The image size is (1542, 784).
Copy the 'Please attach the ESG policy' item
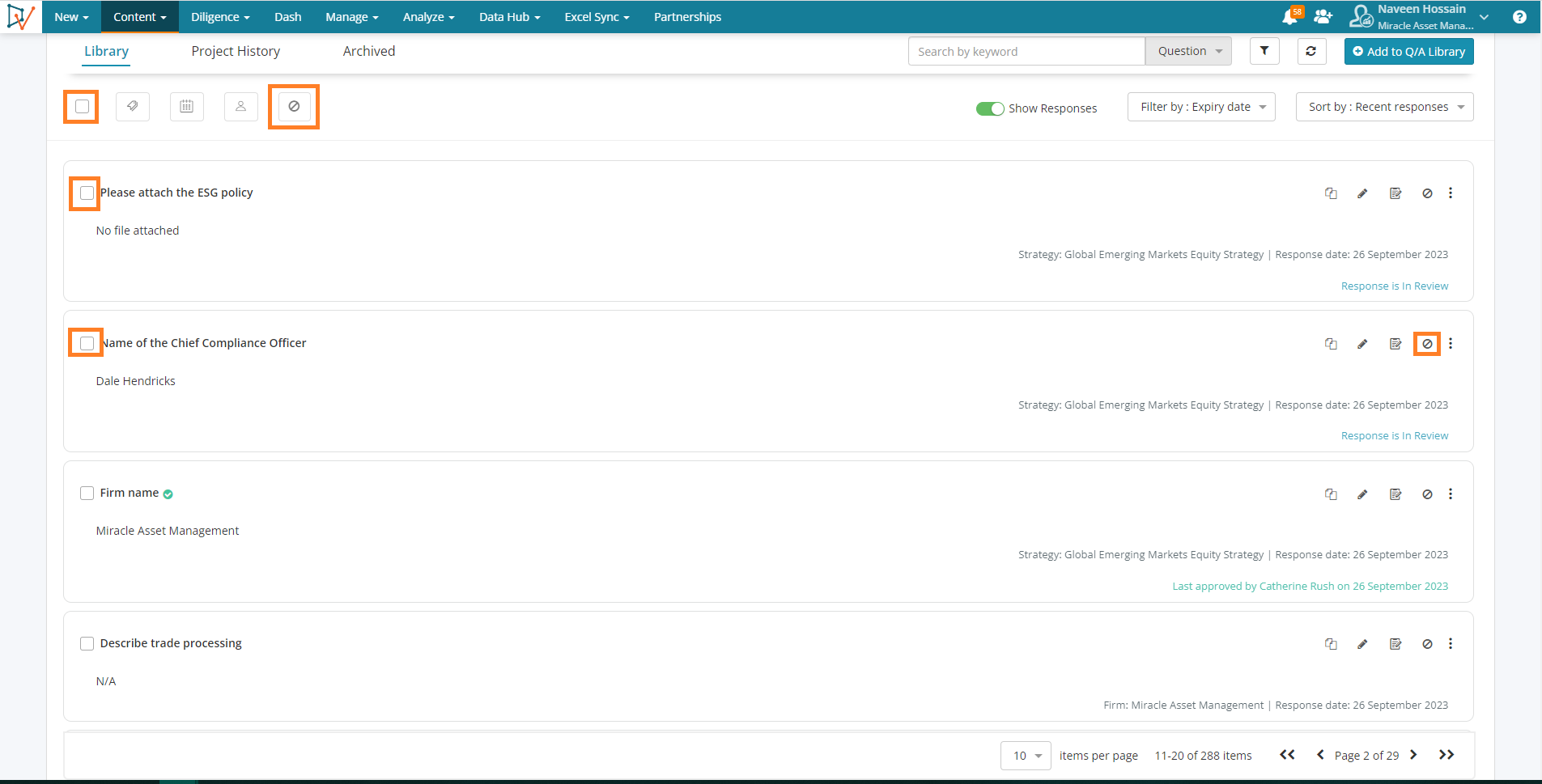coord(1331,193)
